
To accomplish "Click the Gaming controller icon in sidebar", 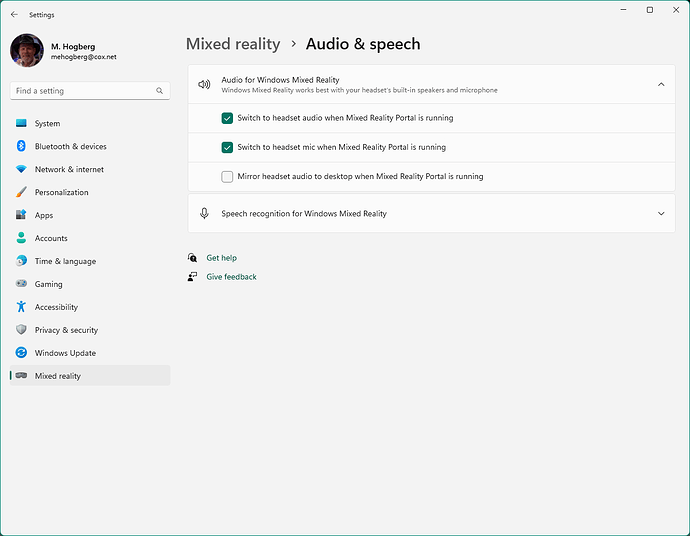I will click(x=21, y=284).
